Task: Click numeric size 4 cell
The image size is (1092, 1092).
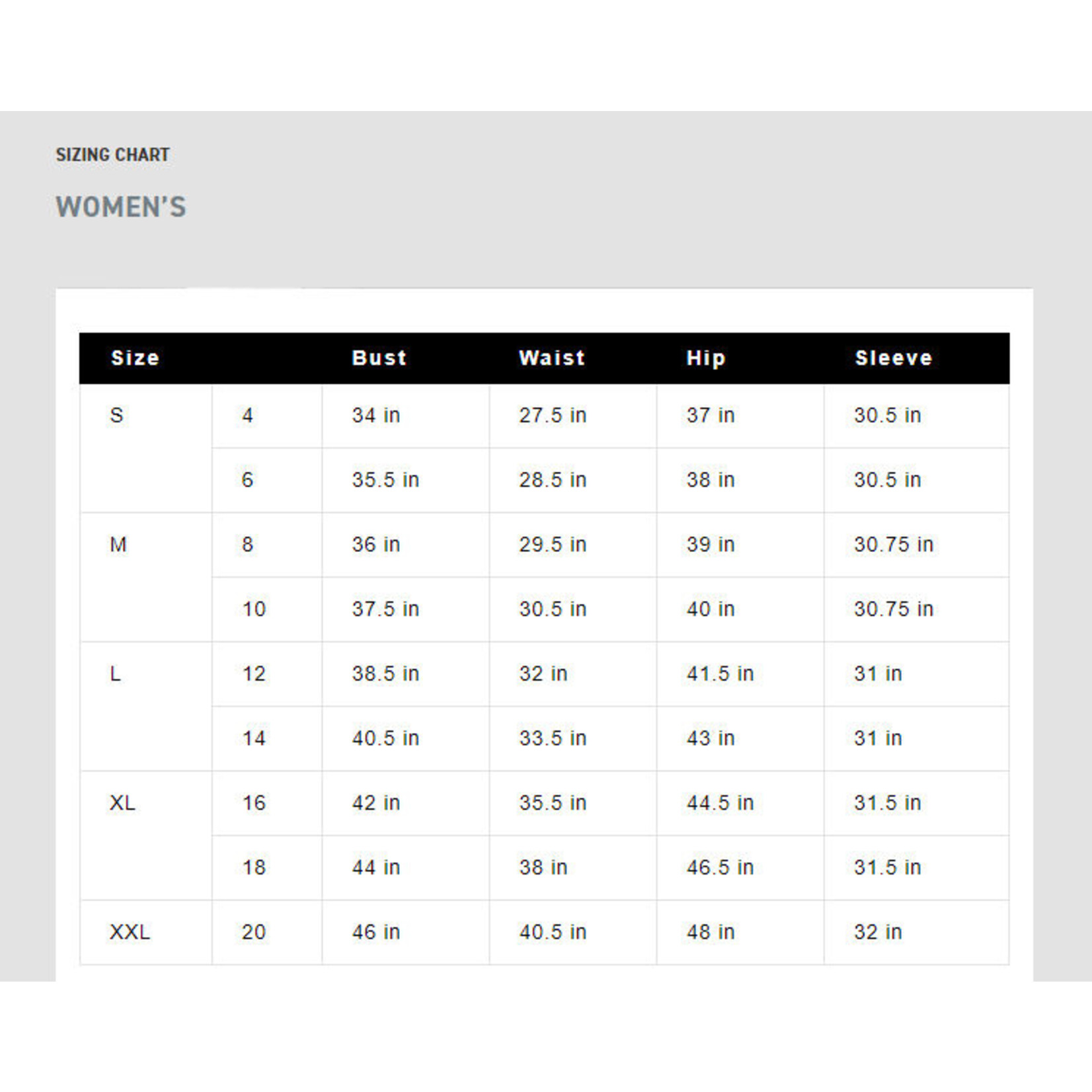Action: click(x=247, y=415)
